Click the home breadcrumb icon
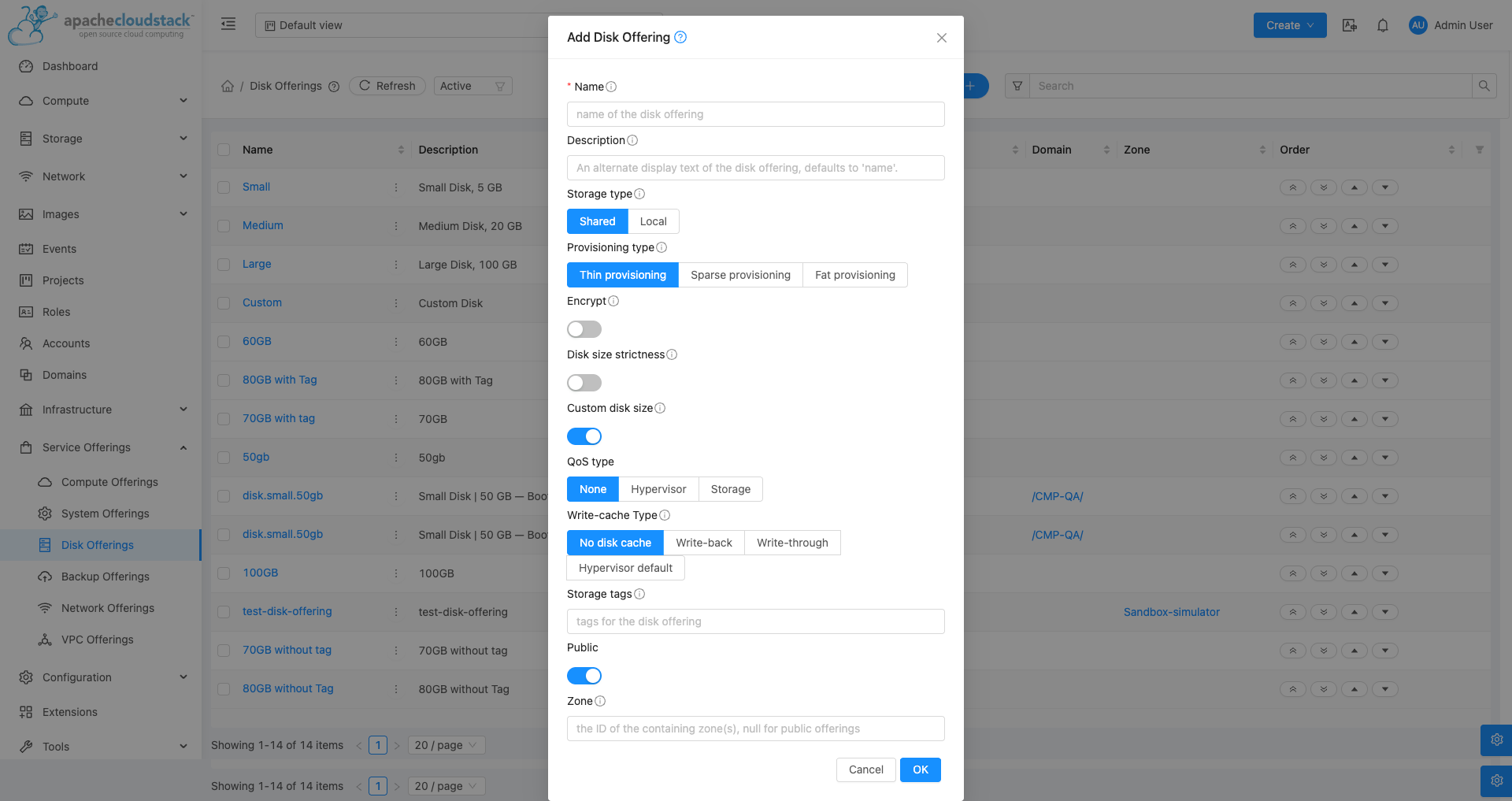 [228, 86]
